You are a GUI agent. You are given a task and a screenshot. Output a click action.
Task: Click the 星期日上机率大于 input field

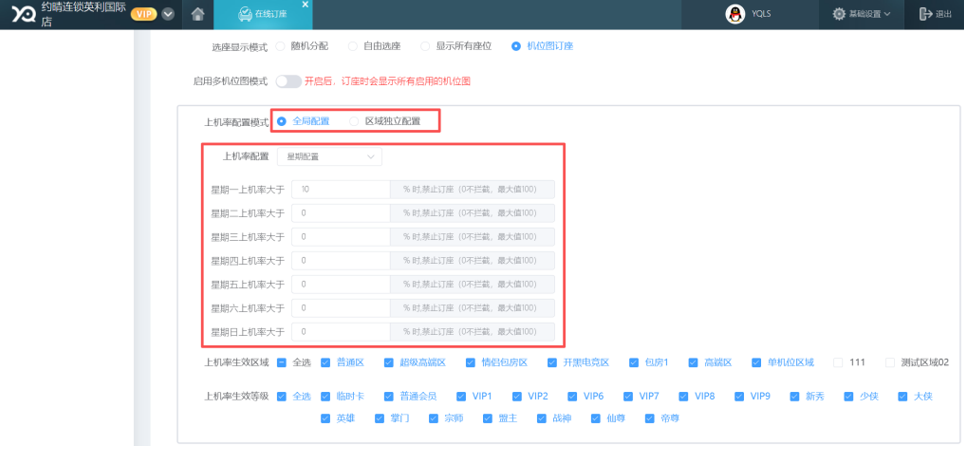(341, 332)
